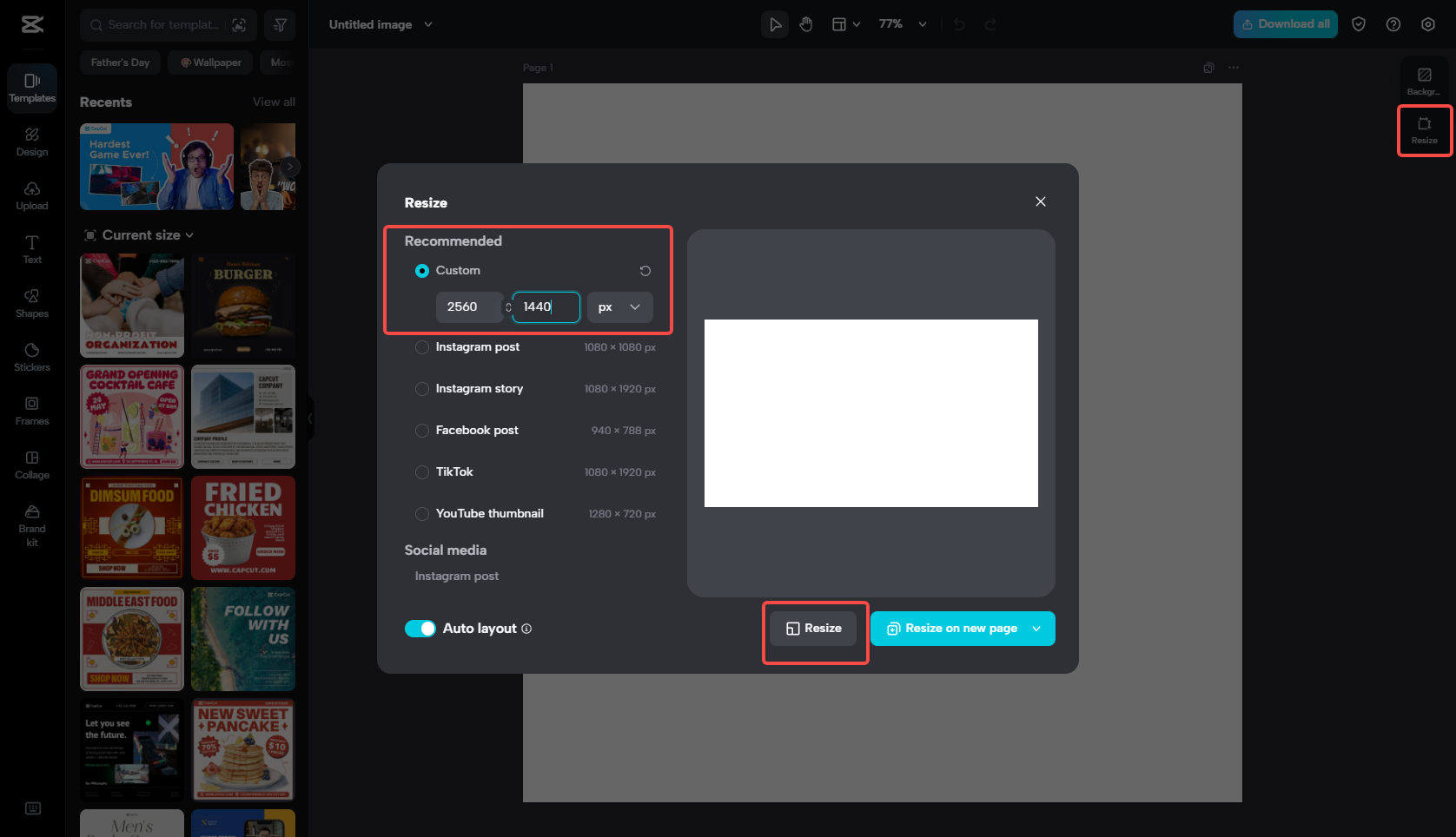Open the Shapes panel
Image resolution: width=1456 pixels, height=837 pixels.
point(31,304)
